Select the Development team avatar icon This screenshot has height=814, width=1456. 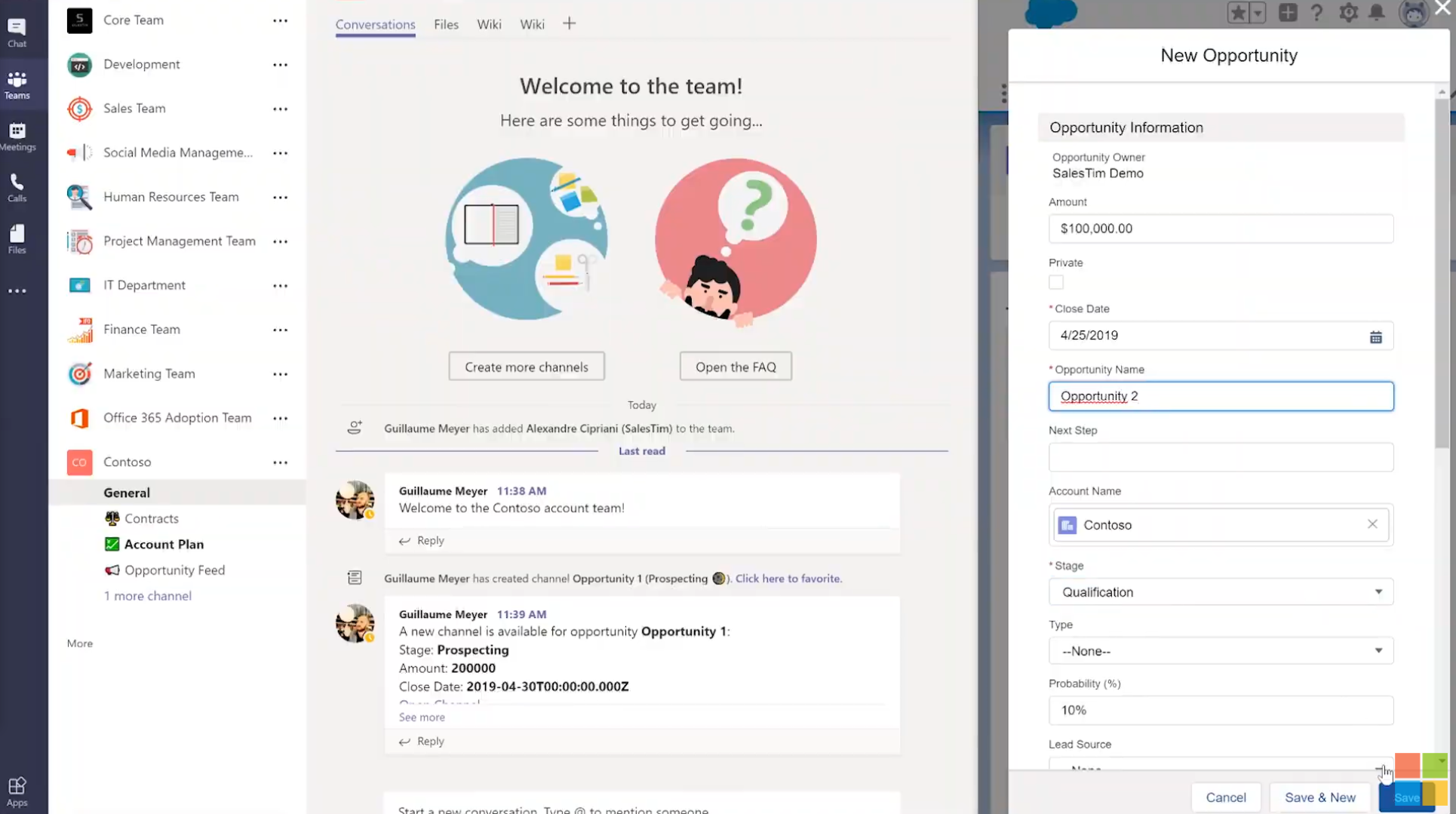tap(79, 65)
